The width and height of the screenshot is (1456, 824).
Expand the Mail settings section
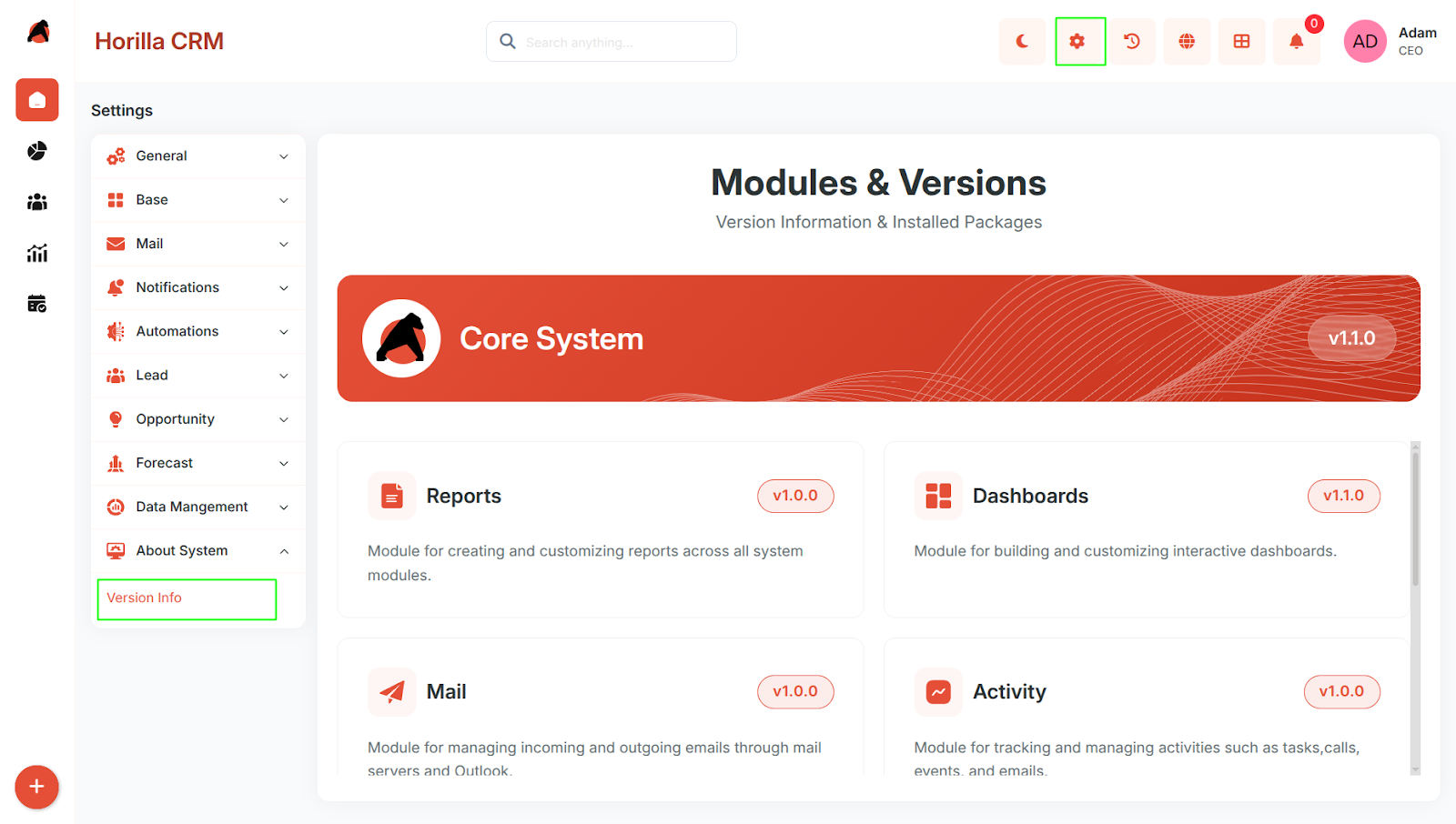pos(198,244)
